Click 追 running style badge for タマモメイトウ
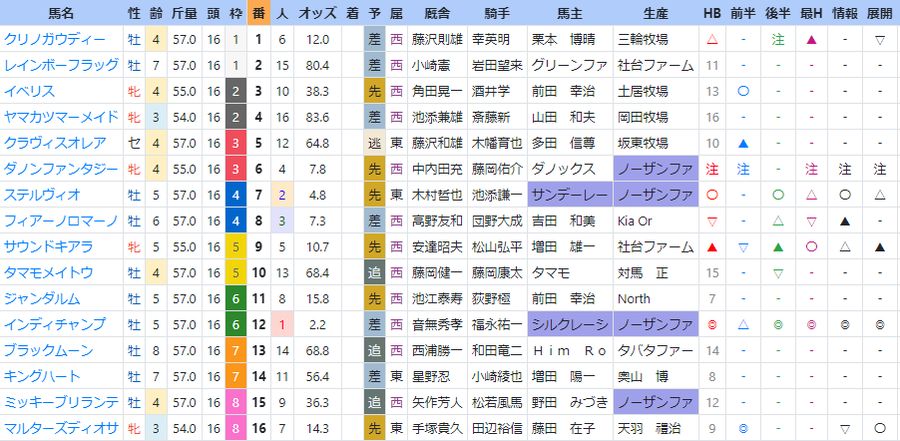Image resolution: width=900 pixels, height=441 pixels. 374,272
